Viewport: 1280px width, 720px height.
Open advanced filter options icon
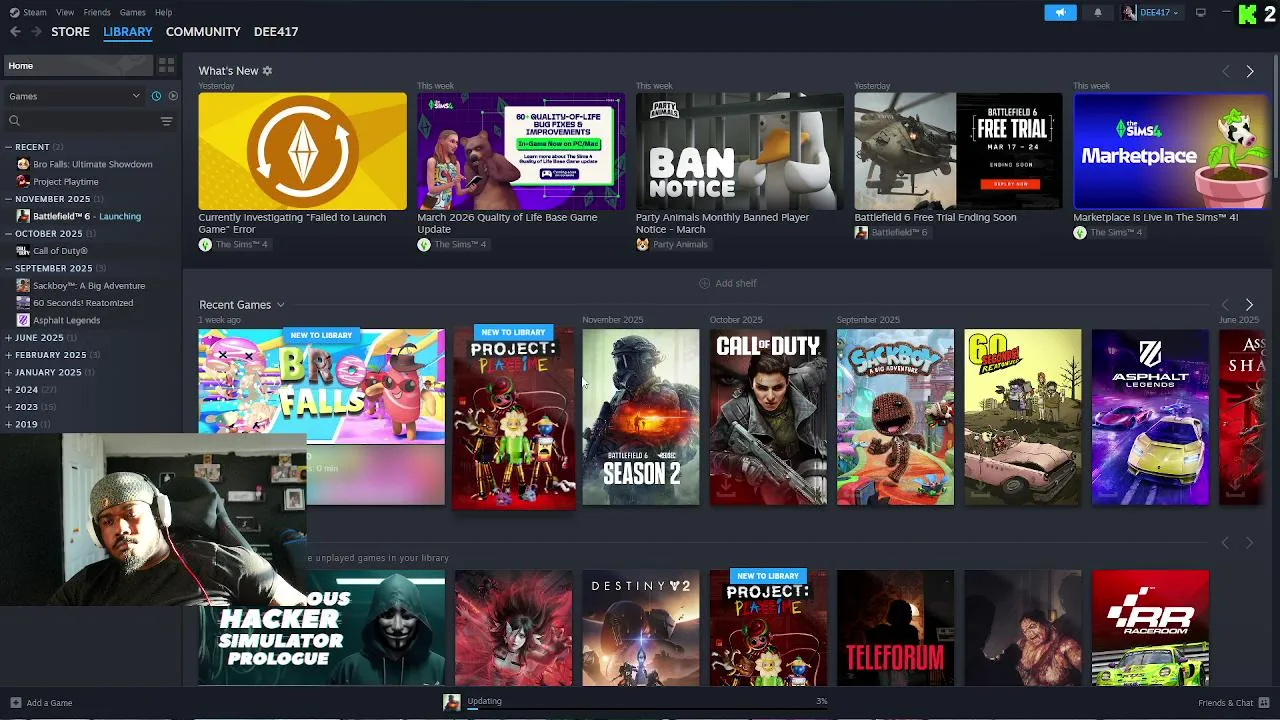pos(166,121)
